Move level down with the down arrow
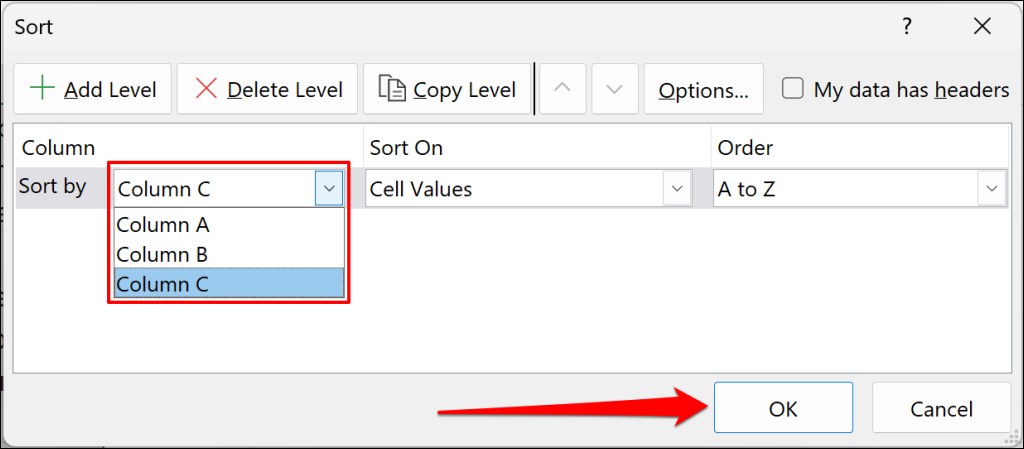The height and width of the screenshot is (449, 1024). pyautogui.click(x=614, y=89)
